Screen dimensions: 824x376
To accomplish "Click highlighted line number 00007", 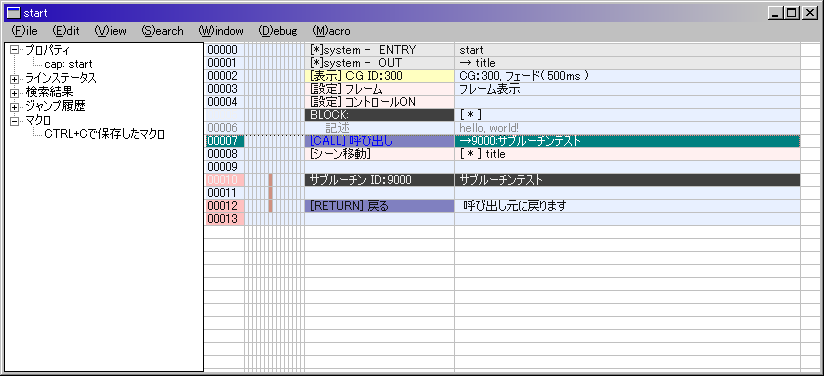I will (223, 141).
